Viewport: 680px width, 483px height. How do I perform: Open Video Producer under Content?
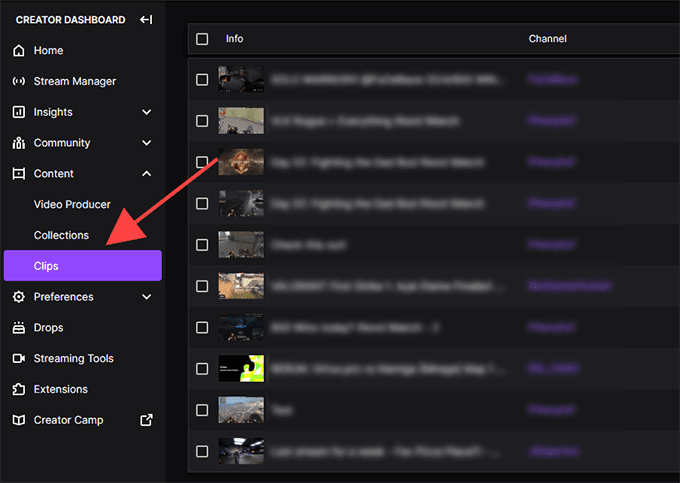coord(72,204)
